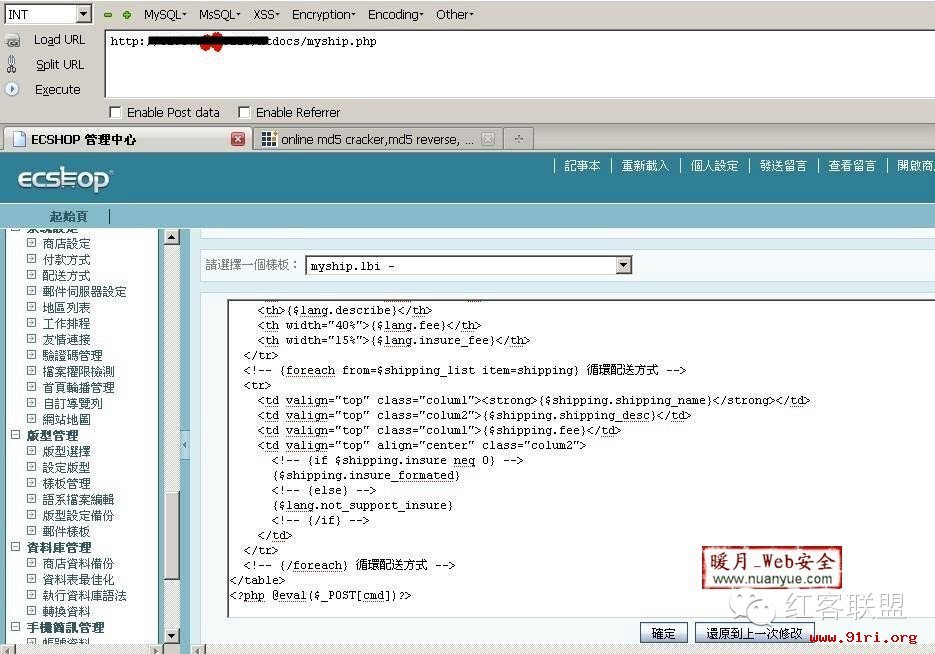This screenshot has width=935, height=654.
Task: Open 付款方式 in sidebar
Action: click(x=66, y=259)
